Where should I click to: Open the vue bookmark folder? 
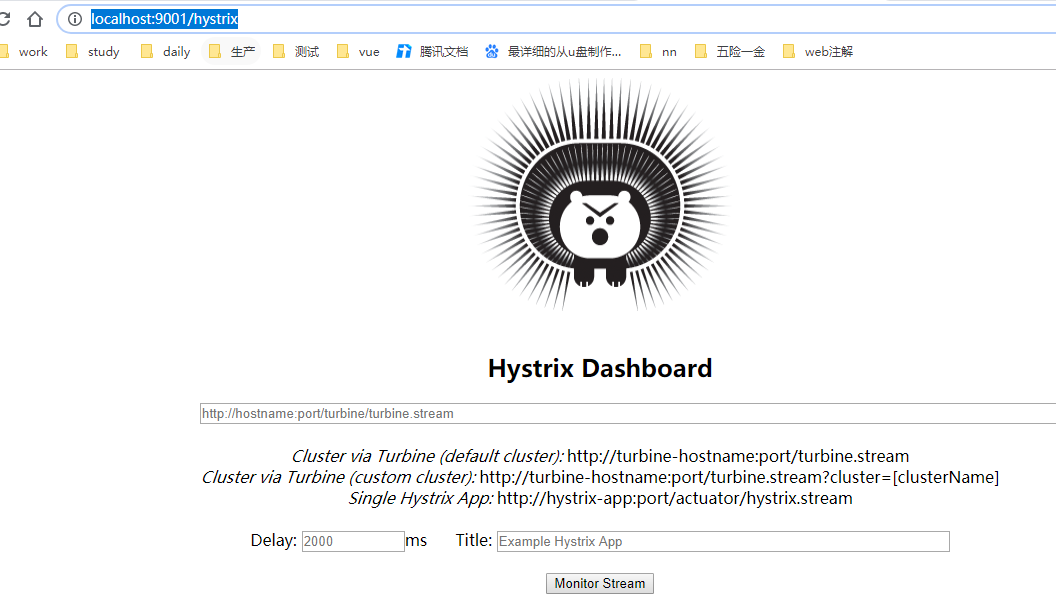tap(358, 52)
